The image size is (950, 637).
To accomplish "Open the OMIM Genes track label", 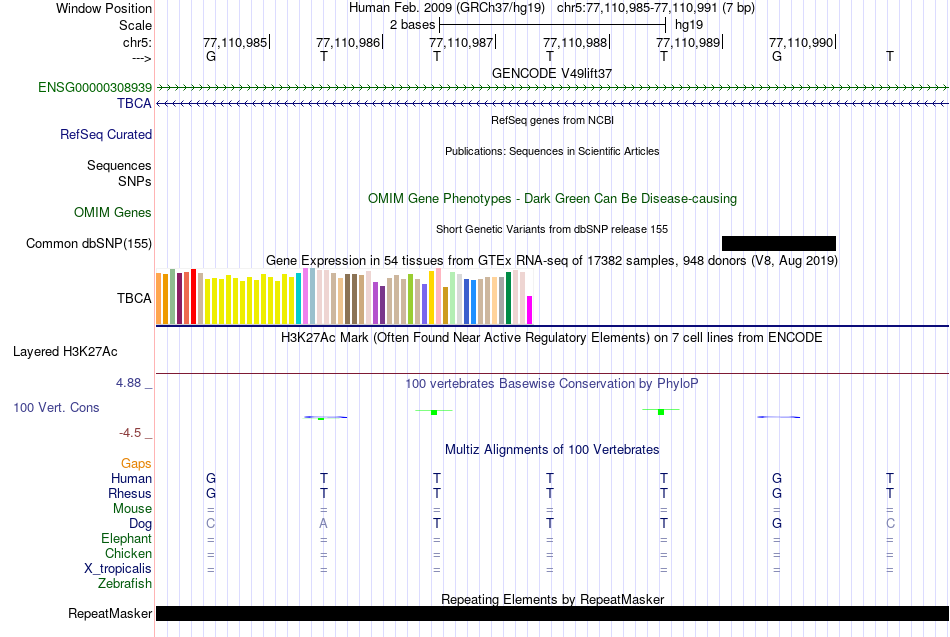I will click(113, 212).
